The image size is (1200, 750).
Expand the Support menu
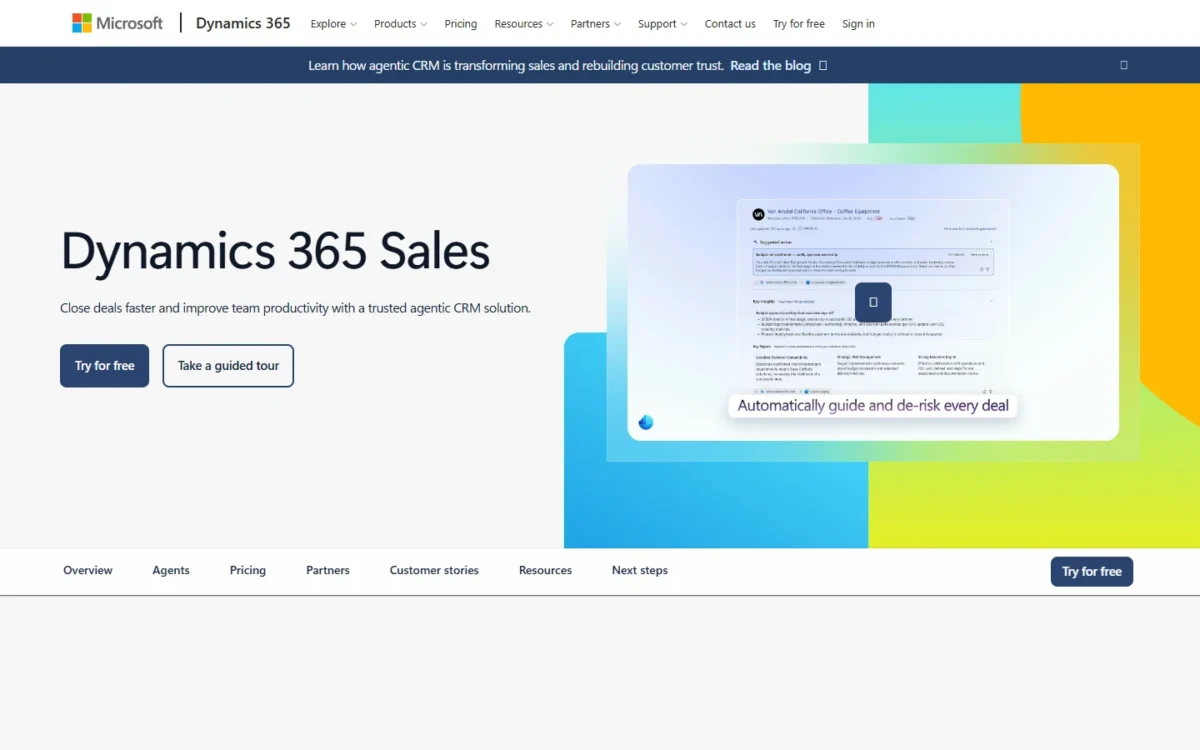tap(662, 24)
